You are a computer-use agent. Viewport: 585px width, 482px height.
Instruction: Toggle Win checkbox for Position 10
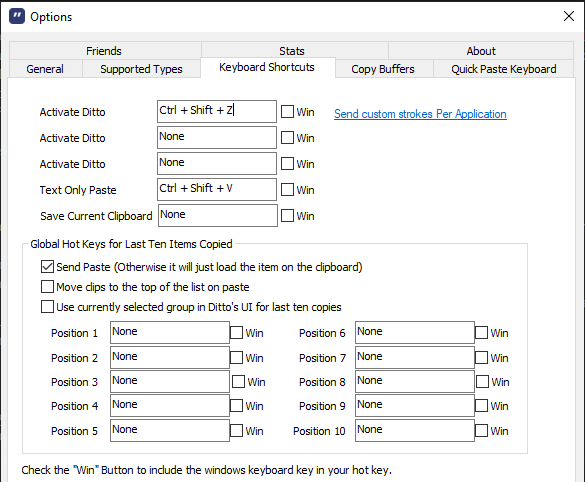[481, 431]
